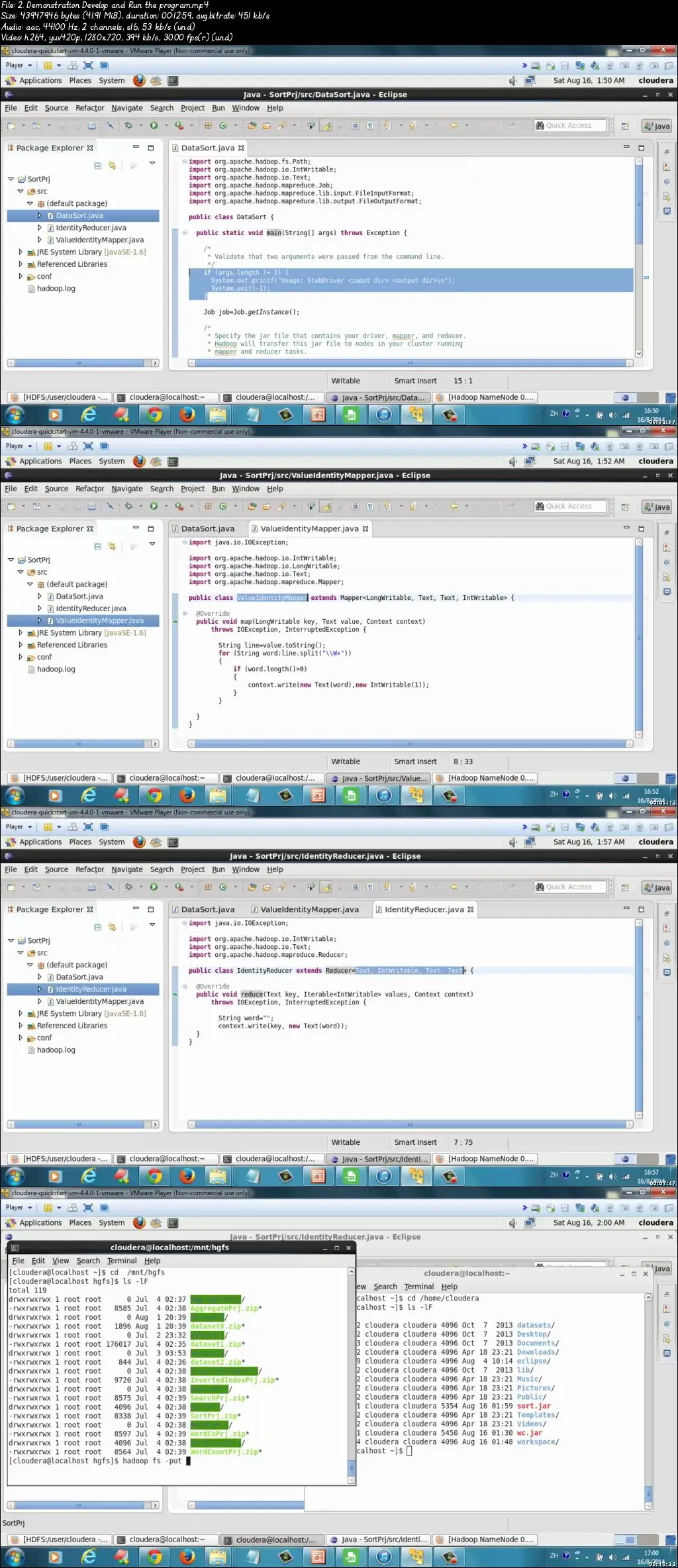Open the Refactor menu in the 1:50 AM Eclipse window

pyautogui.click(x=89, y=108)
